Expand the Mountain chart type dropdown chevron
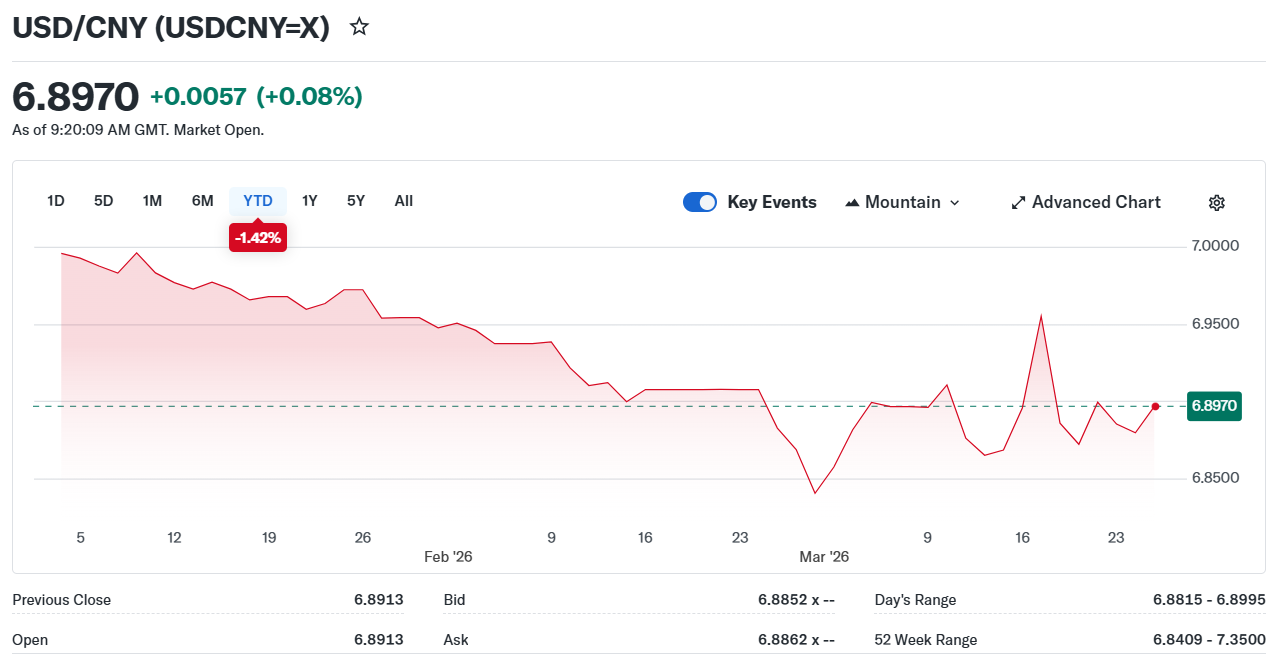 coord(954,203)
